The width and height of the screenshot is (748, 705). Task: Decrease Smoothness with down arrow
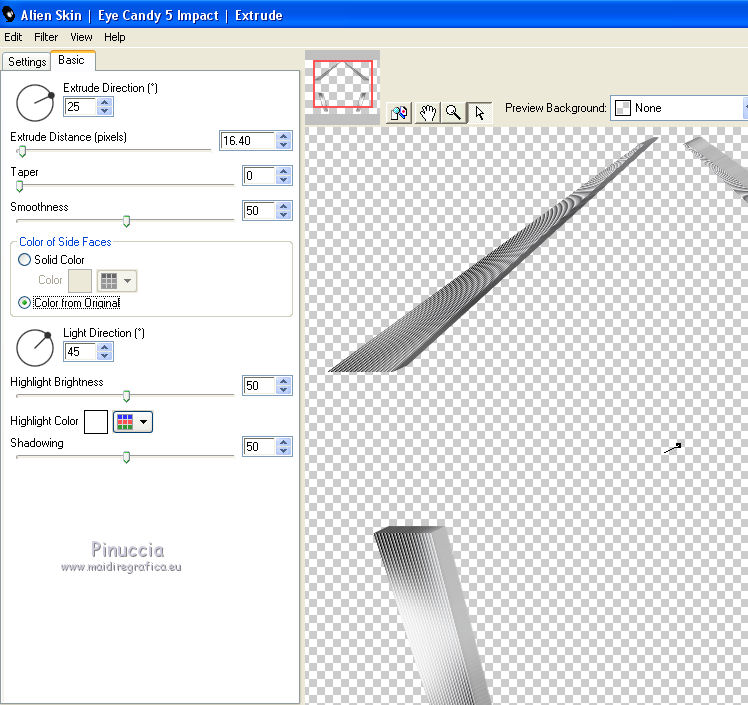[x=284, y=215]
